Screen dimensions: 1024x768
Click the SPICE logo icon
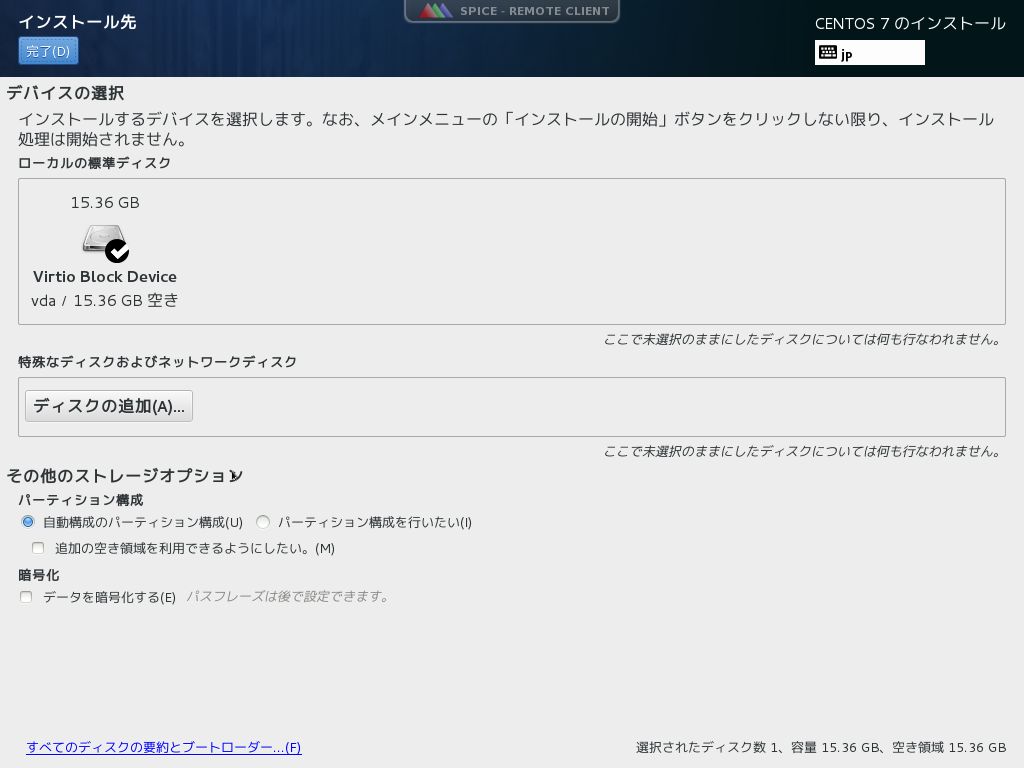point(435,11)
